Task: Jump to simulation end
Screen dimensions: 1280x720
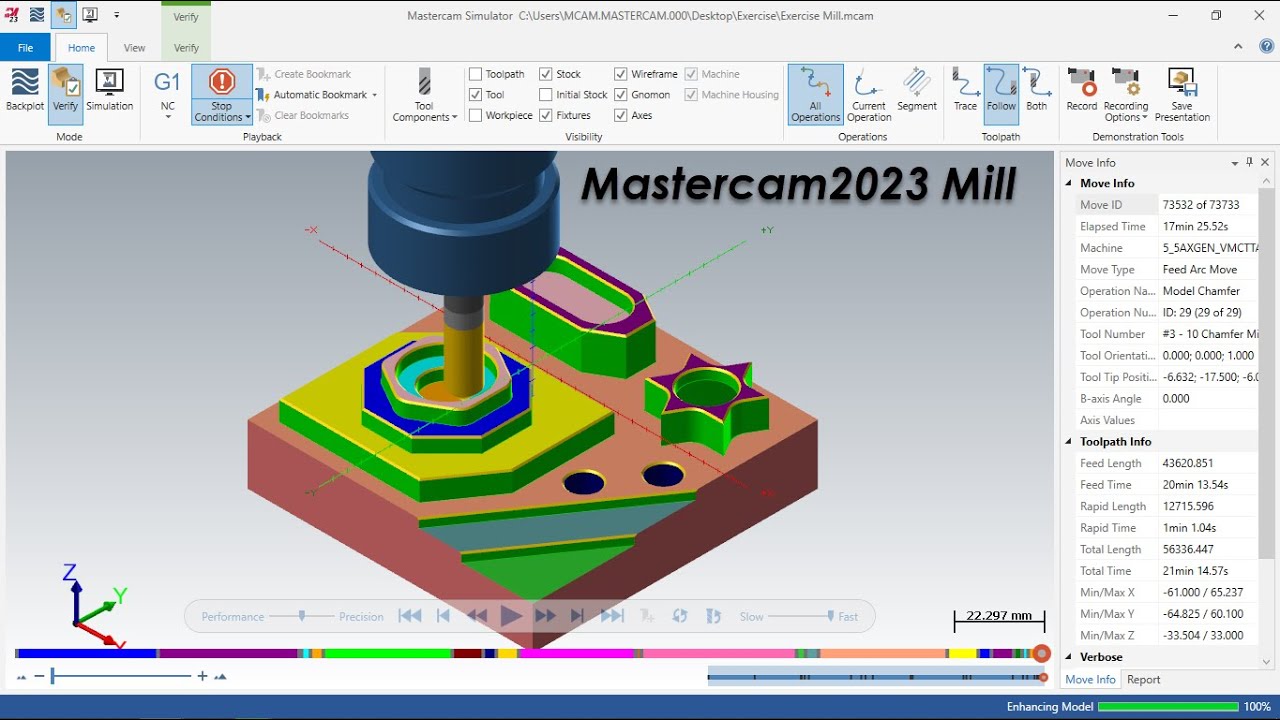Action: tap(612, 616)
